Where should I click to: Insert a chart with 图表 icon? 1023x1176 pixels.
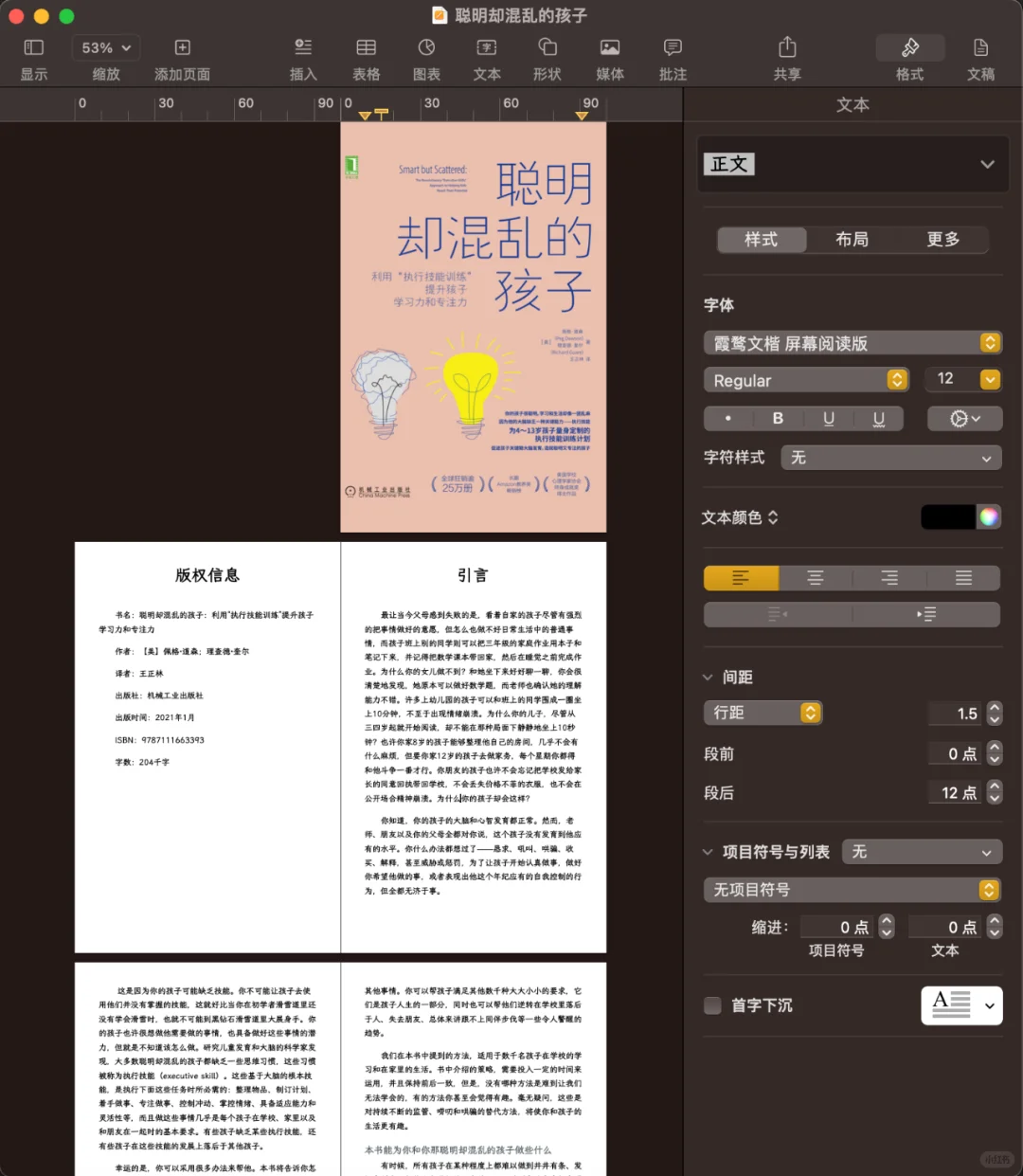(427, 47)
